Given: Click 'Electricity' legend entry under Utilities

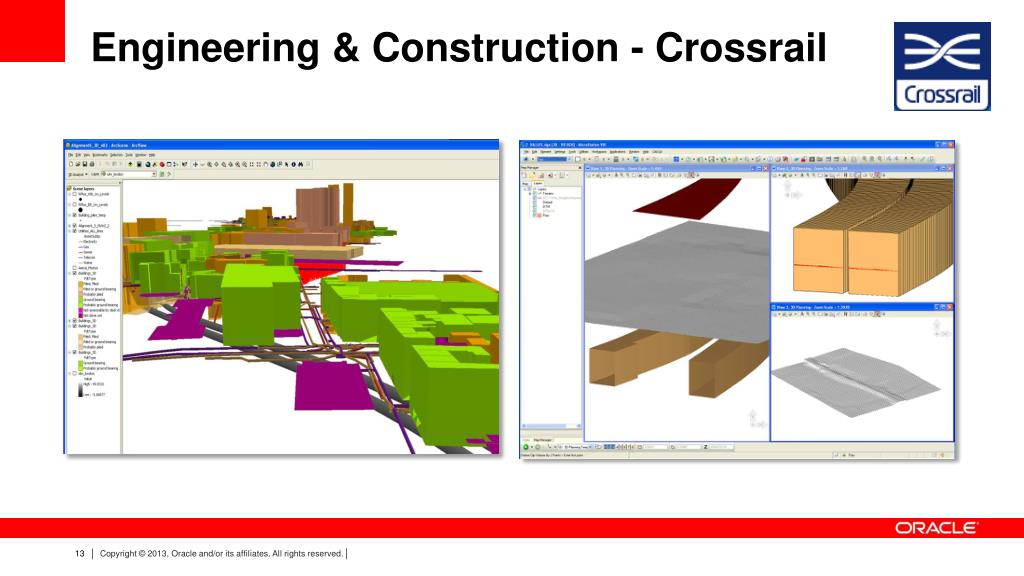Looking at the screenshot, I should (x=88, y=242).
